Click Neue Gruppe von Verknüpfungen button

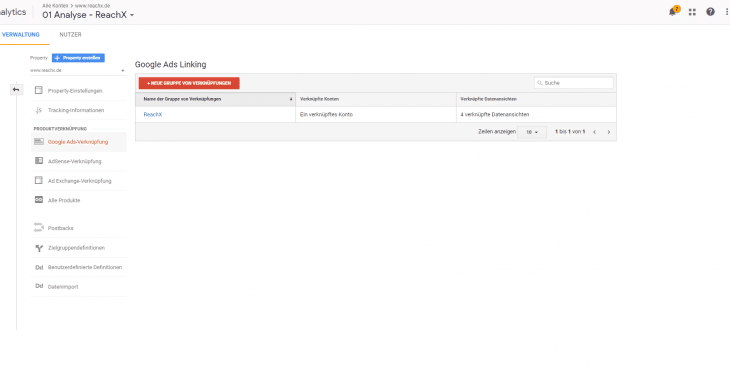tap(189, 83)
